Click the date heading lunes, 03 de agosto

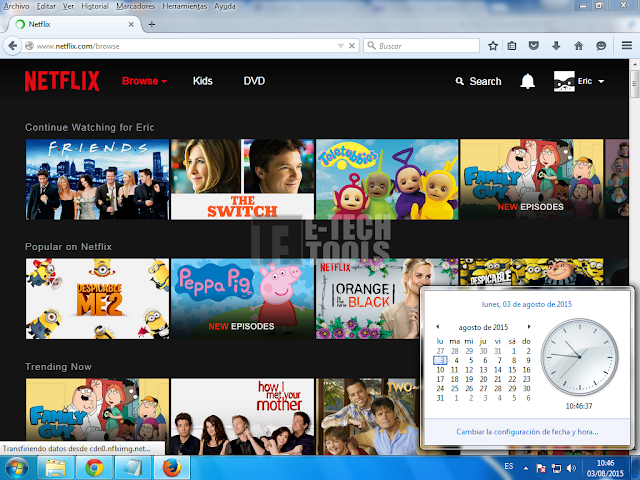[x=527, y=304]
